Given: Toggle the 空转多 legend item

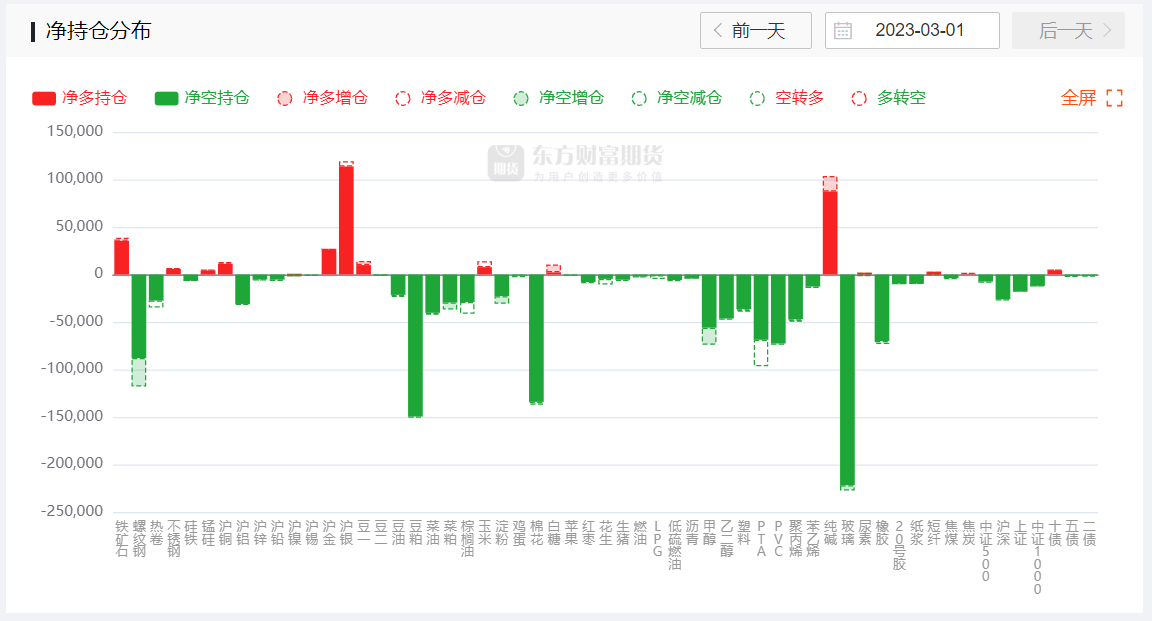Looking at the screenshot, I should (787, 98).
